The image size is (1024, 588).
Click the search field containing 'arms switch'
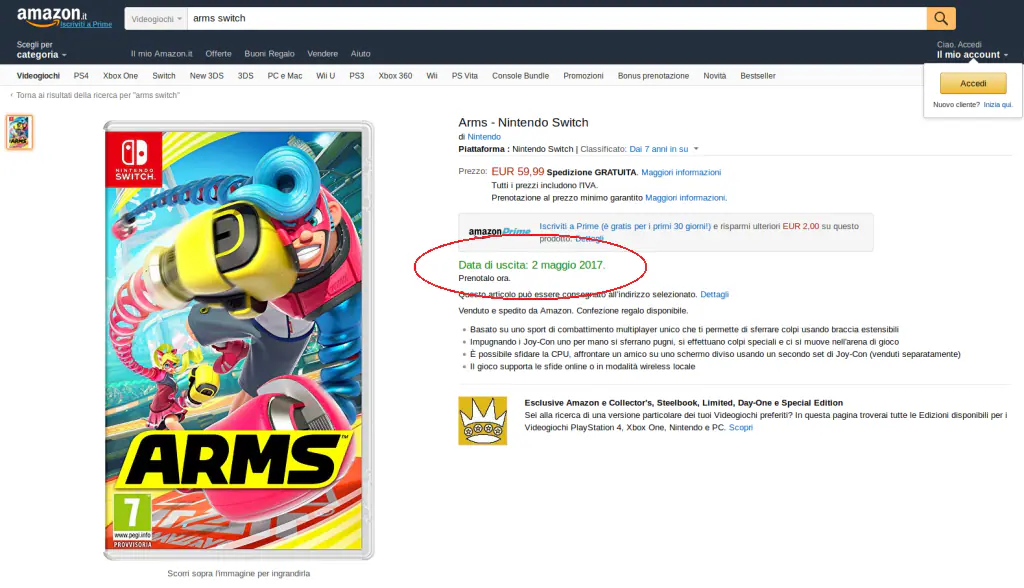click(556, 18)
